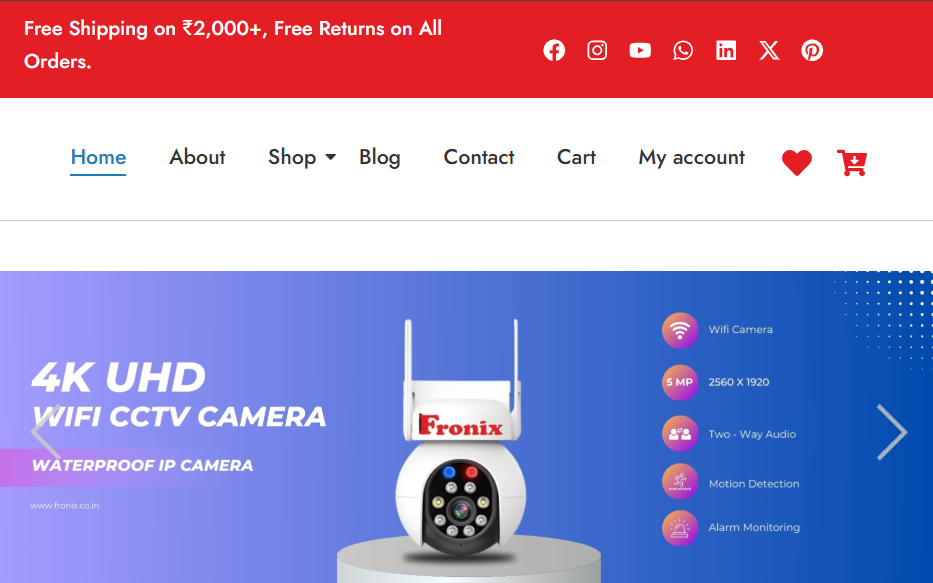Visit the YouTube channel icon
933x583 pixels.
[640, 51]
